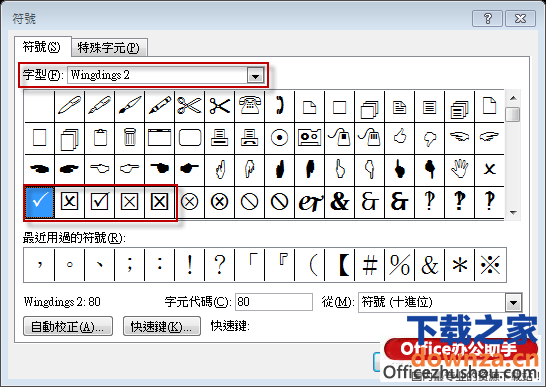Switch to the 特殊字元(P) tab

(109, 48)
